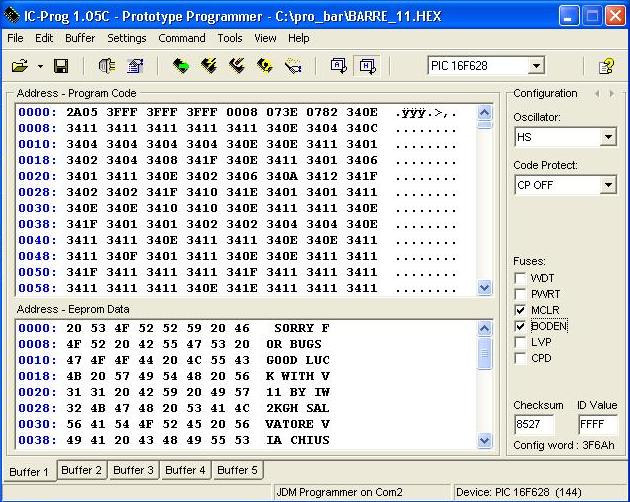Screen dimensions: 630x502
Task: Enable the PWRT fuse checkbox
Action: pyautogui.click(x=520, y=294)
